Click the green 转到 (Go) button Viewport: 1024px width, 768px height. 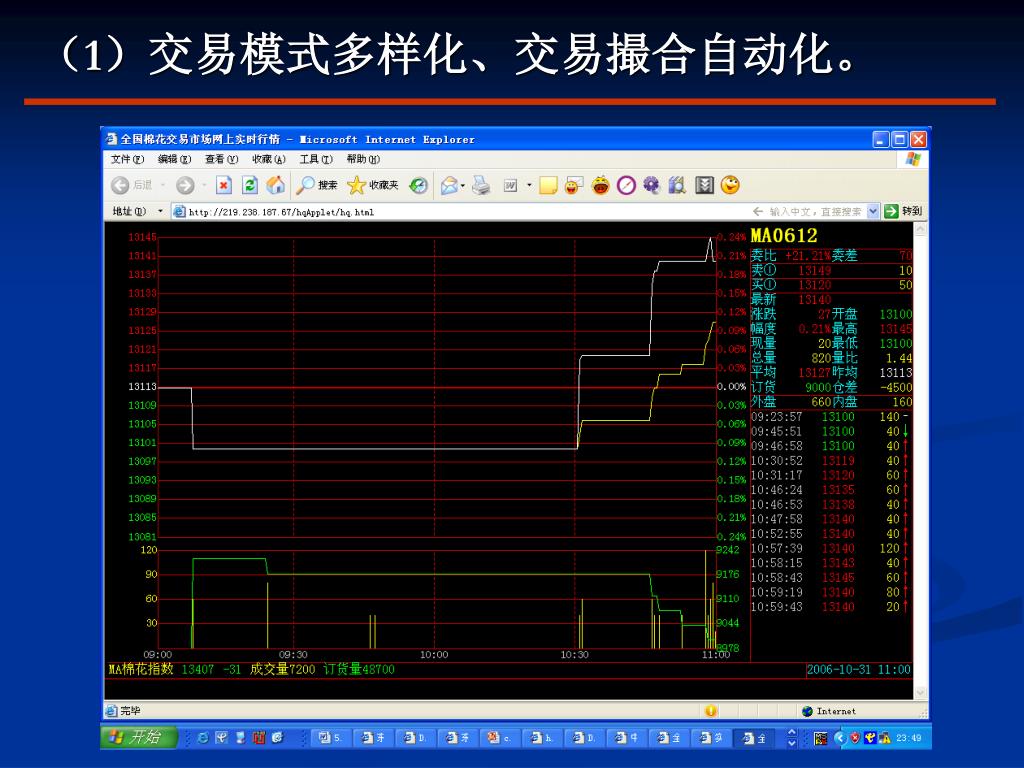(903, 211)
